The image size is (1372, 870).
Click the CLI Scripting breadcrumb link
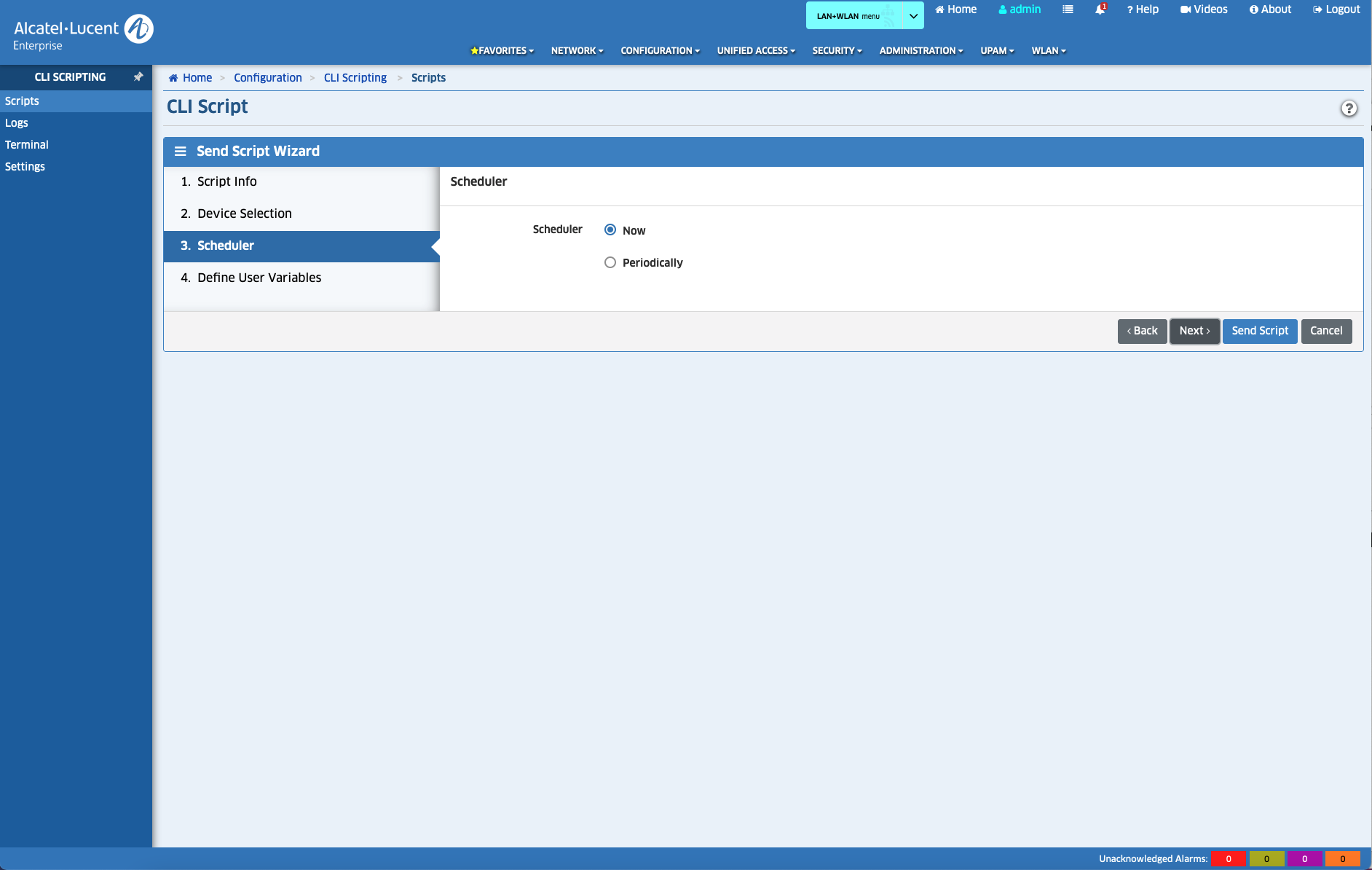[355, 78]
